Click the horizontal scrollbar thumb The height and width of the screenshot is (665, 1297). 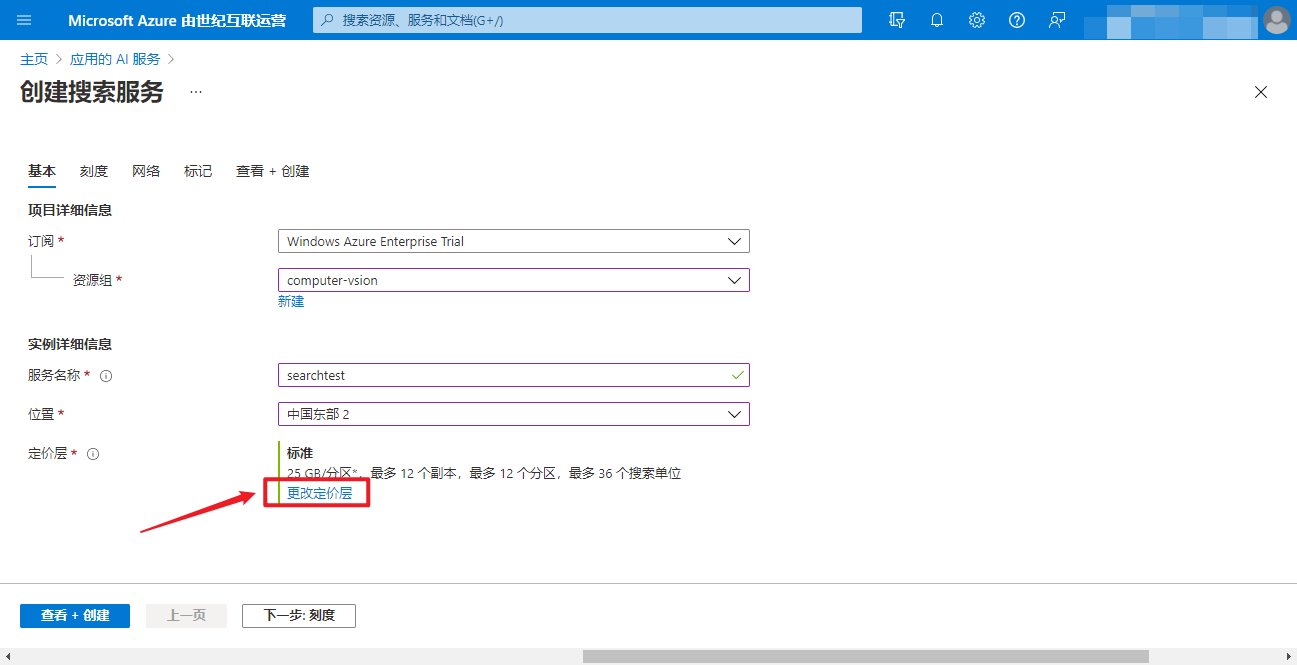866,656
